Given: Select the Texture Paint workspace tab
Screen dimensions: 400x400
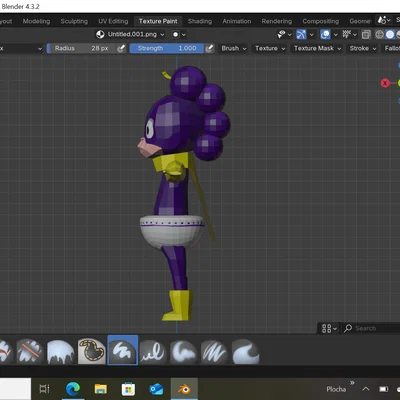Looking at the screenshot, I should (158, 21).
